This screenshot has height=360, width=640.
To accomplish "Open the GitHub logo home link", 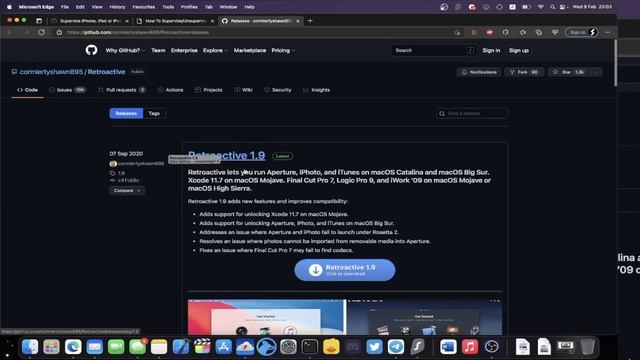I will 91,50.
